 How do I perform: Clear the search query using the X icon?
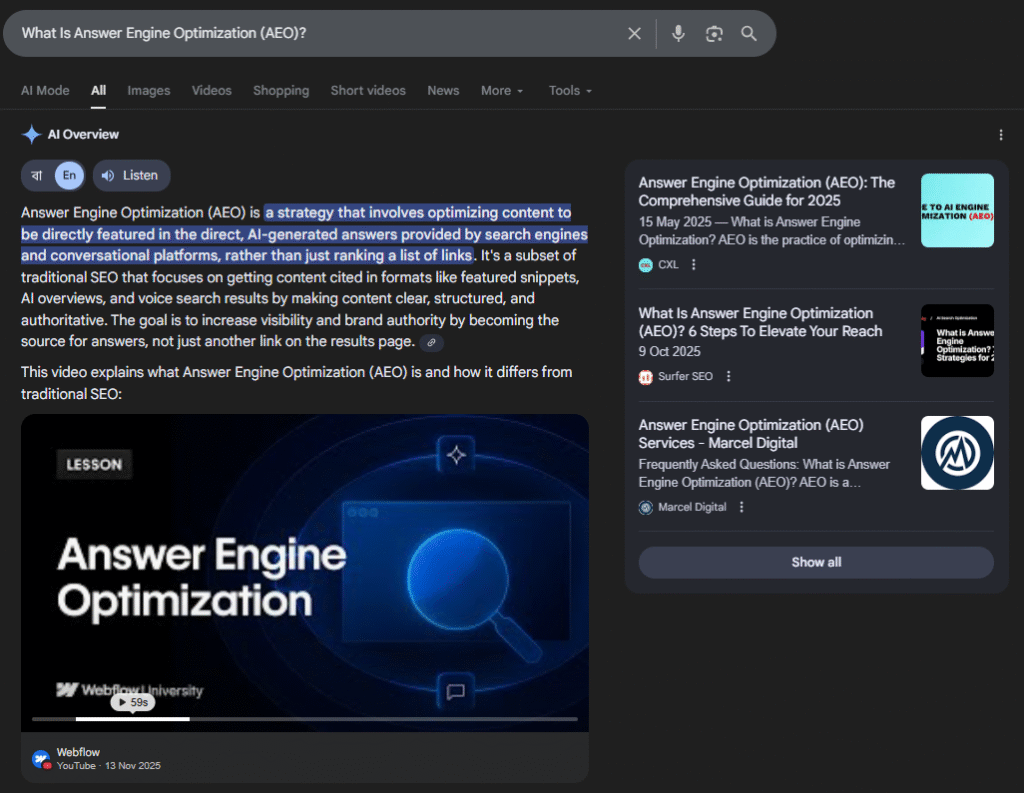634,33
